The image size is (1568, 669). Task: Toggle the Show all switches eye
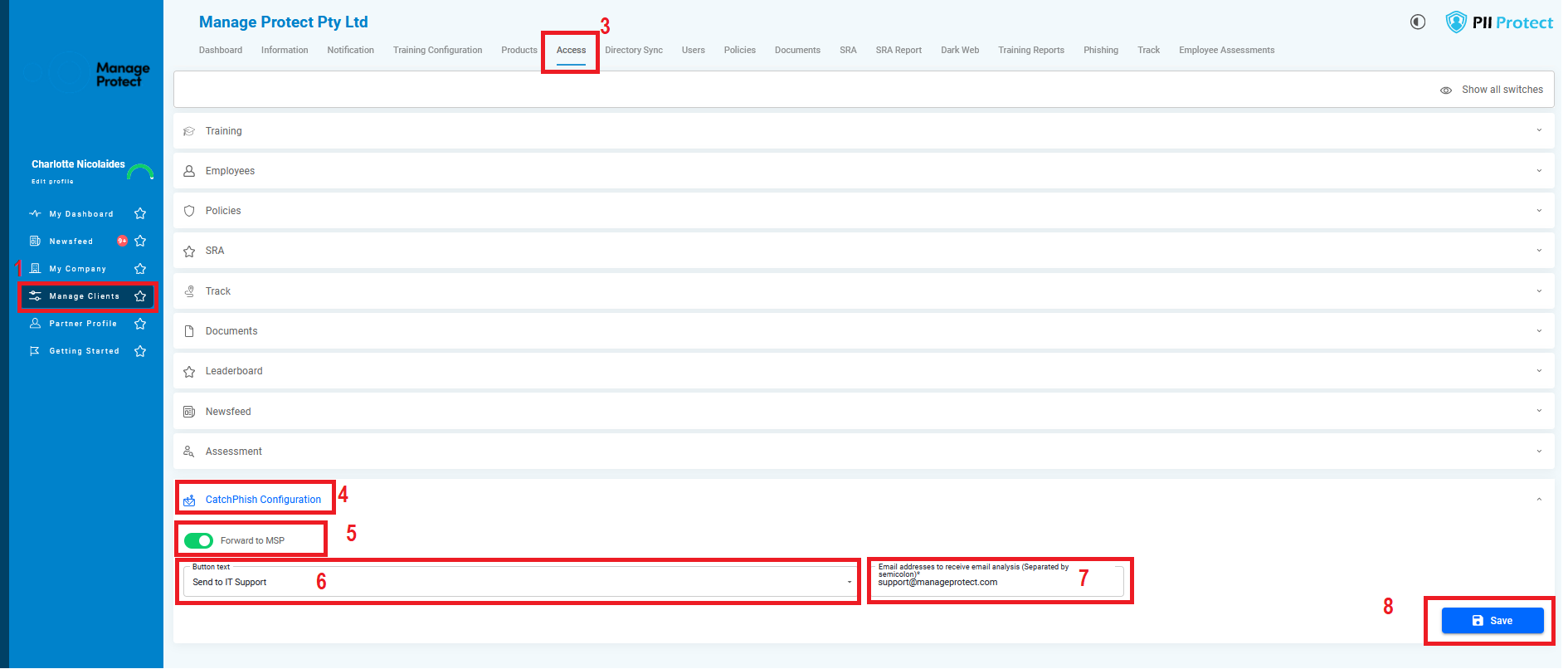[x=1445, y=90]
